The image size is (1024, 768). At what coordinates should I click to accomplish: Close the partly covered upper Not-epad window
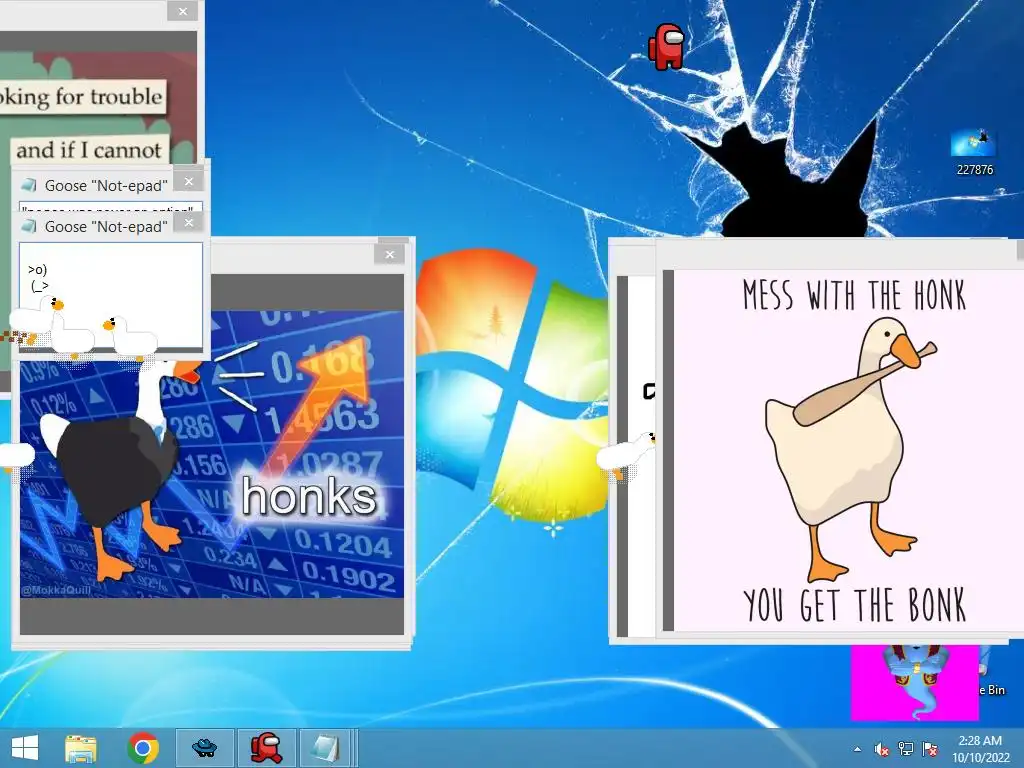click(x=189, y=182)
